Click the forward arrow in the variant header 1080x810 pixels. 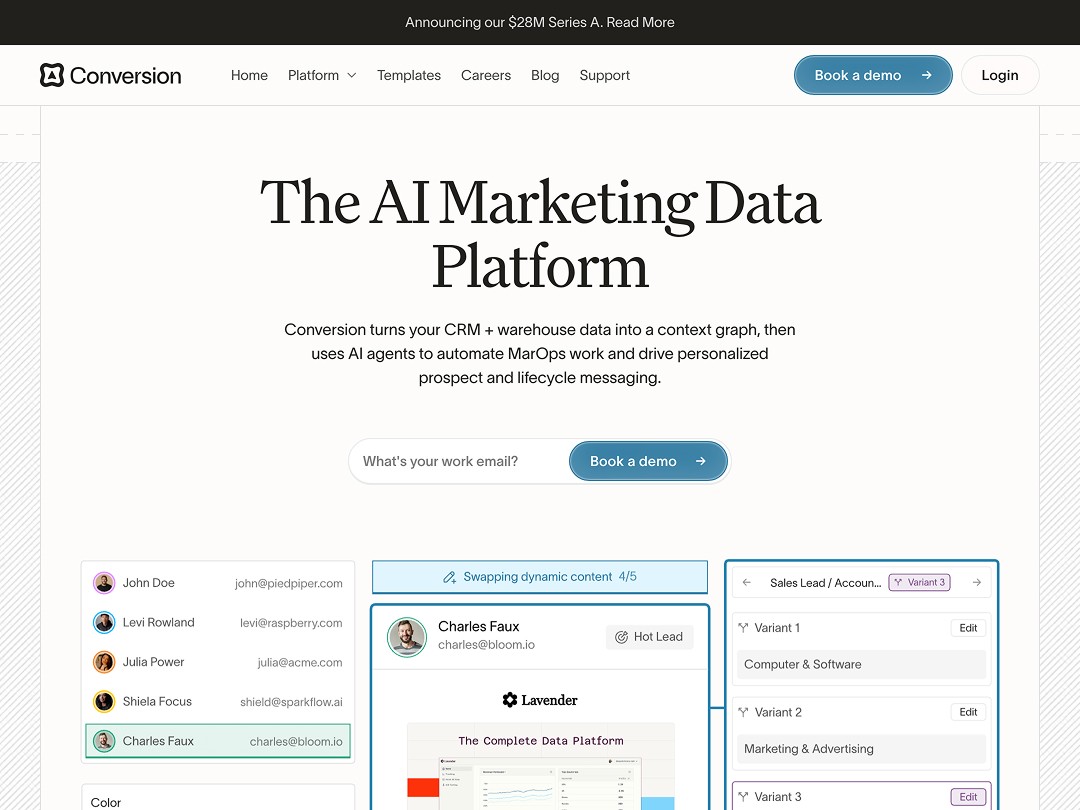(x=977, y=582)
